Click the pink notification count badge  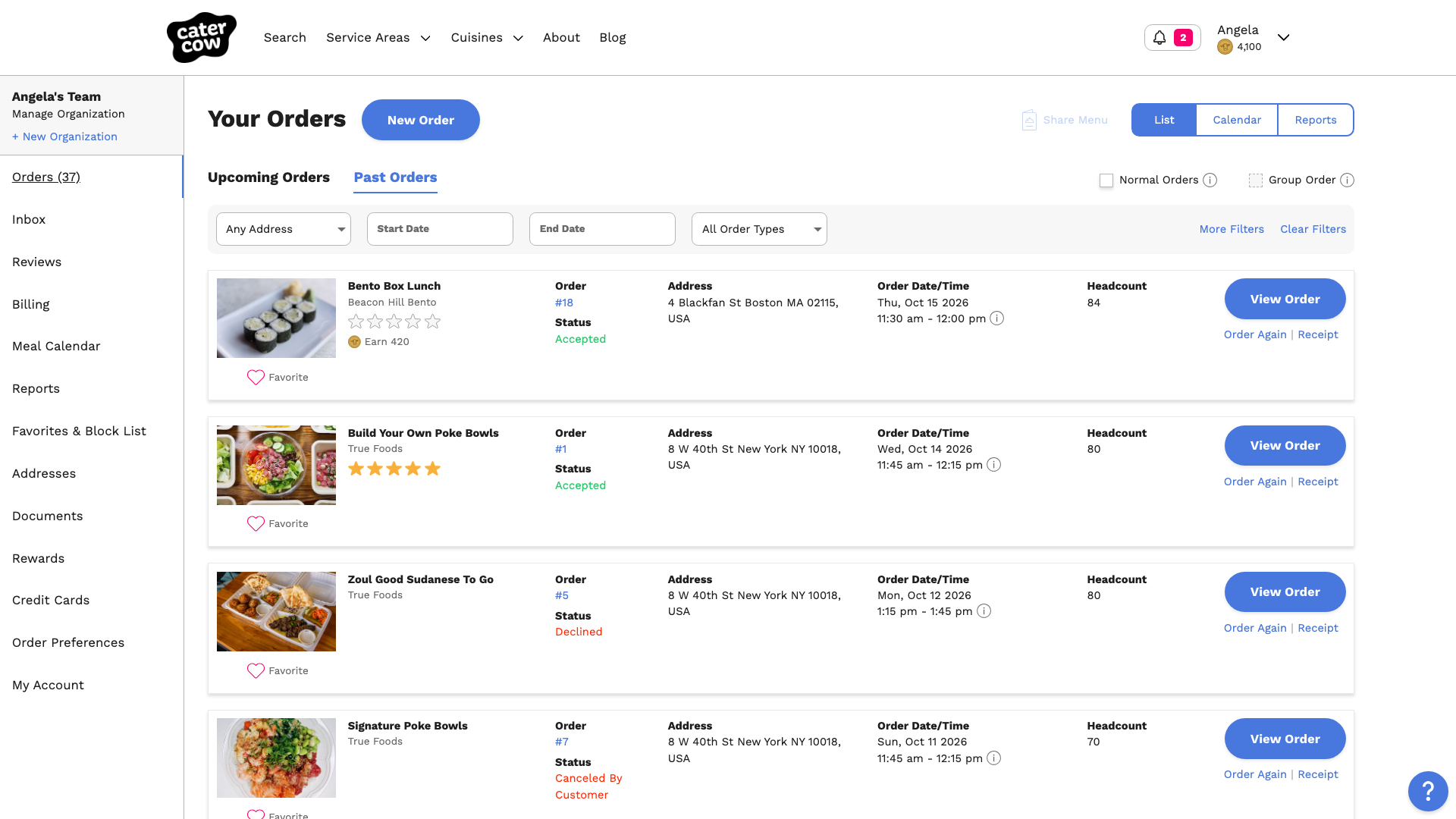tap(1183, 37)
